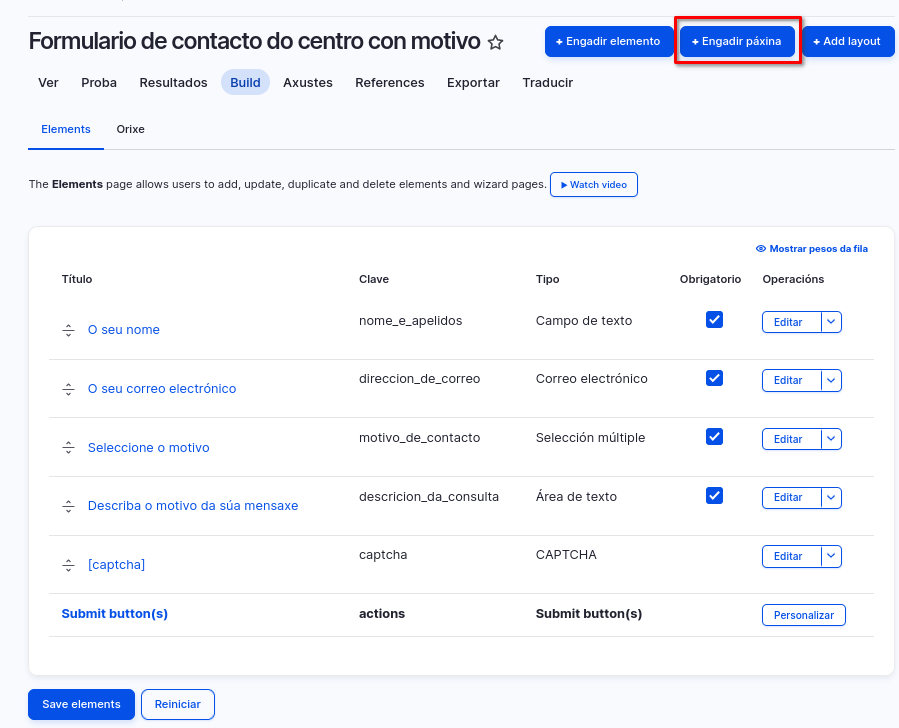899x728 pixels.
Task: Show row weights via 'Mostrar pesos da fila'
Action: point(811,249)
